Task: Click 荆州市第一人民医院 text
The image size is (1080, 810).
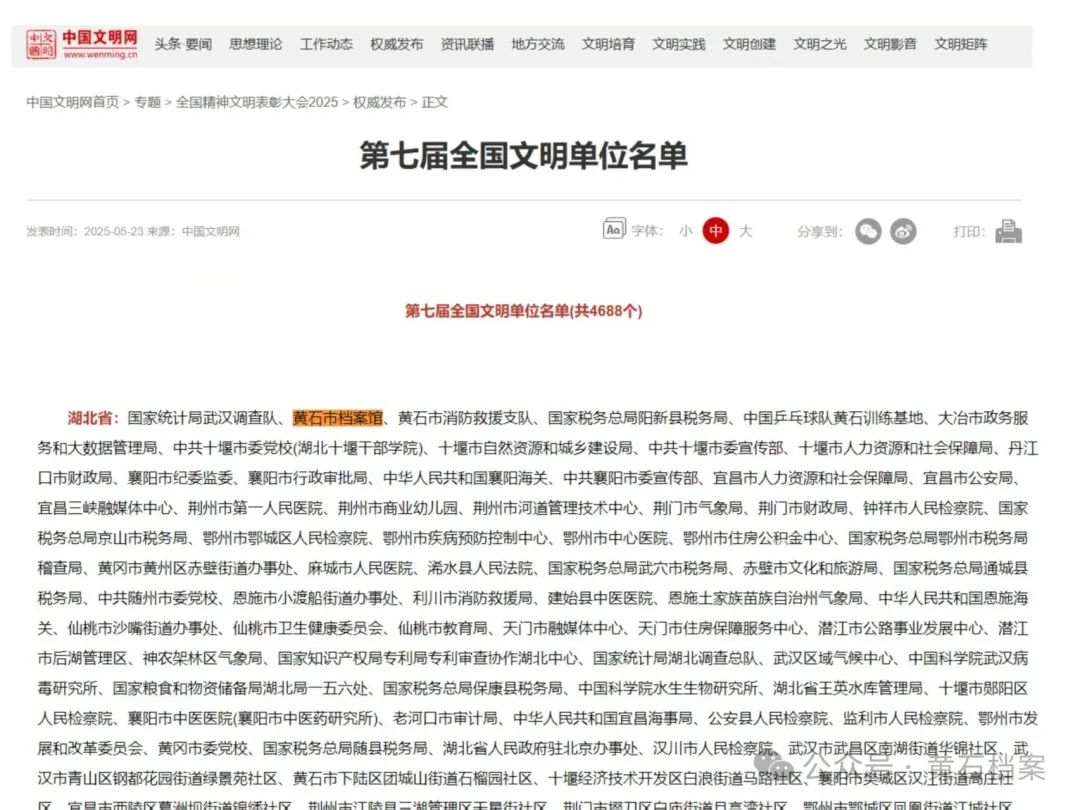Action: pyautogui.click(x=255, y=508)
